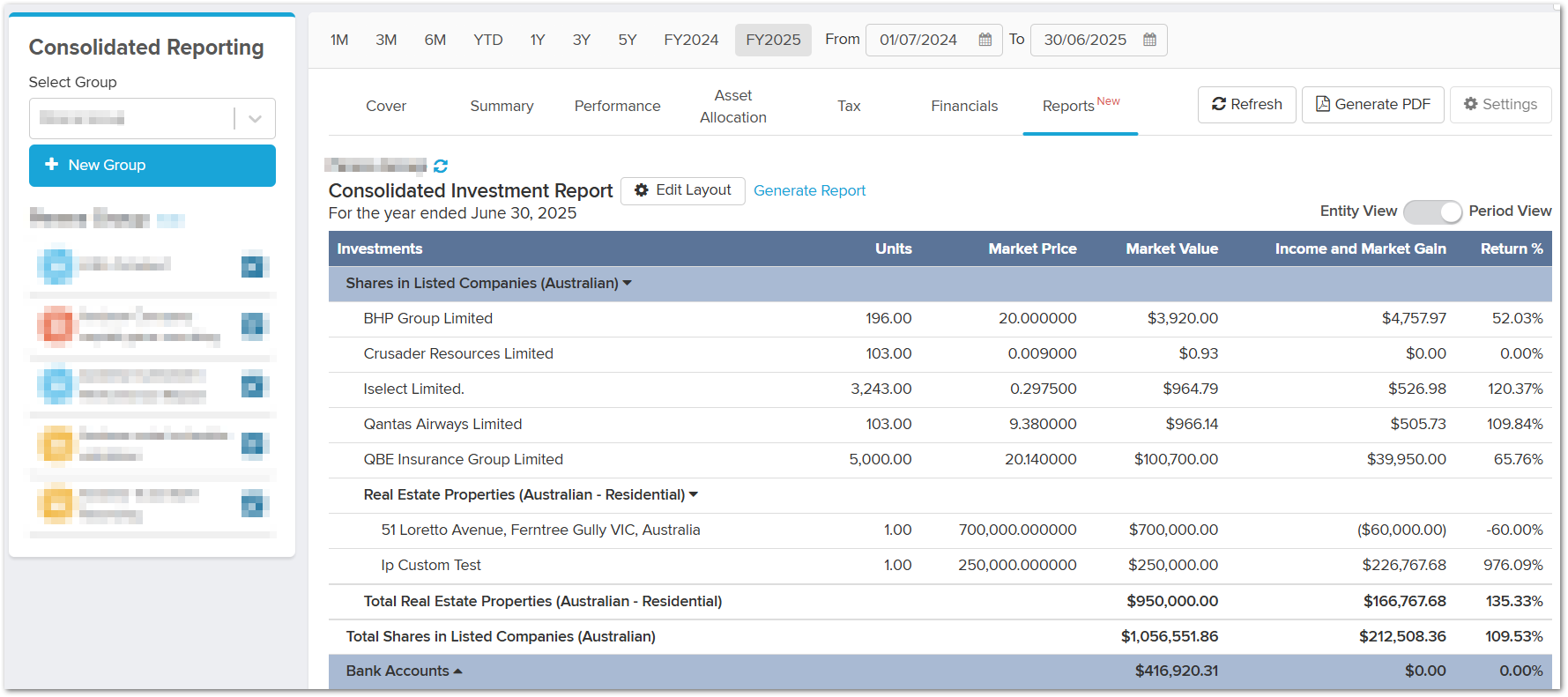Image resolution: width=1568 pixels, height=697 pixels.
Task: Select the 3Y period
Action: [x=582, y=40]
